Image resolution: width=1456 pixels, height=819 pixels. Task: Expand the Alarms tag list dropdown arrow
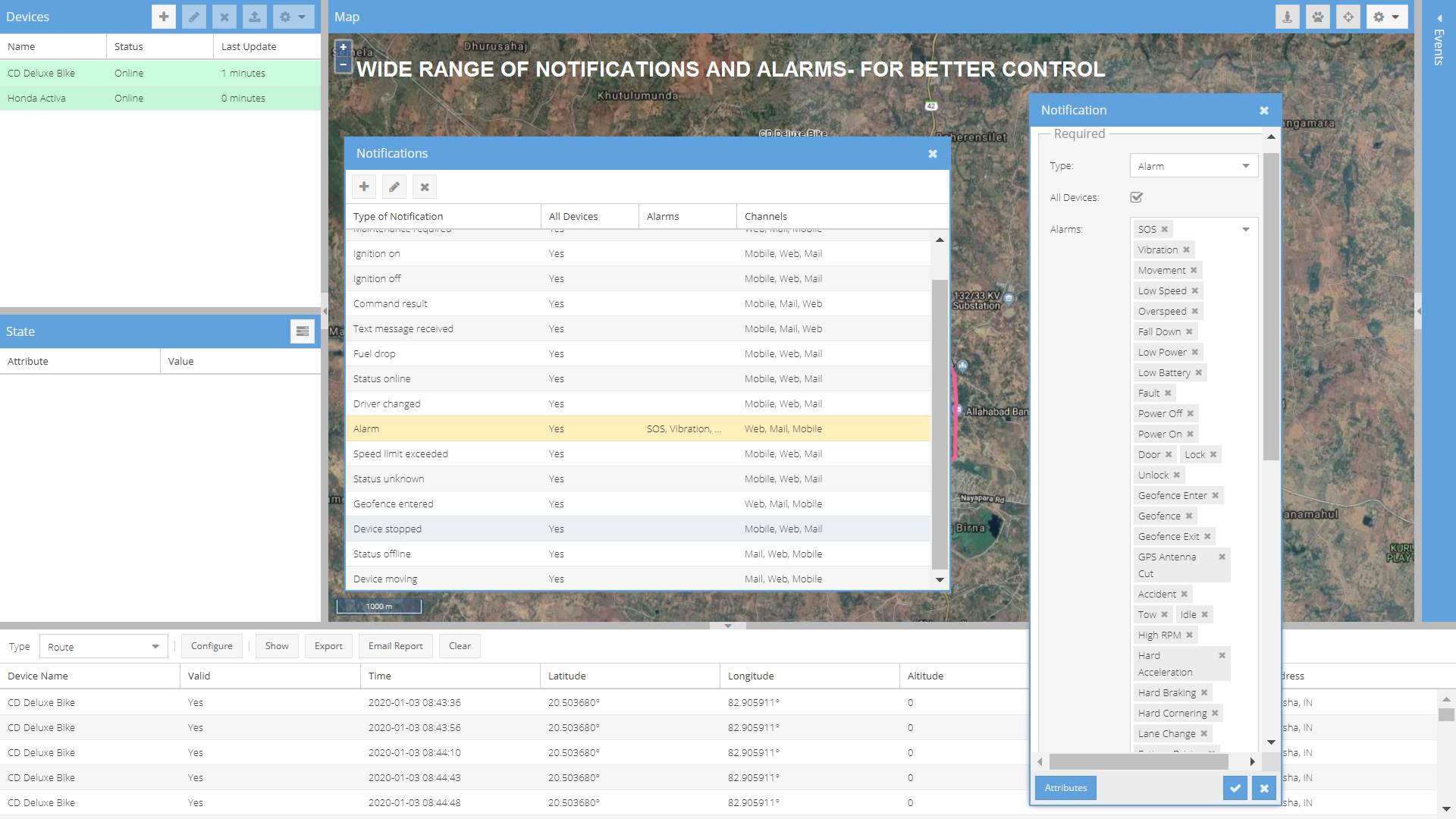pyautogui.click(x=1245, y=229)
